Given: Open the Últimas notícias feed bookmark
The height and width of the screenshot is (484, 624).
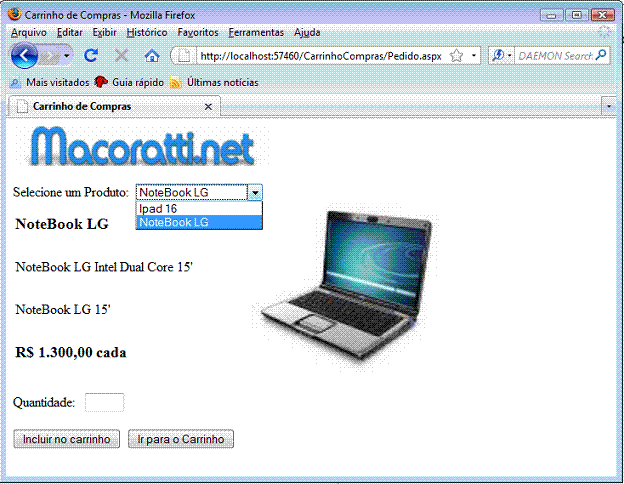Looking at the screenshot, I should pyautogui.click(x=214, y=82).
